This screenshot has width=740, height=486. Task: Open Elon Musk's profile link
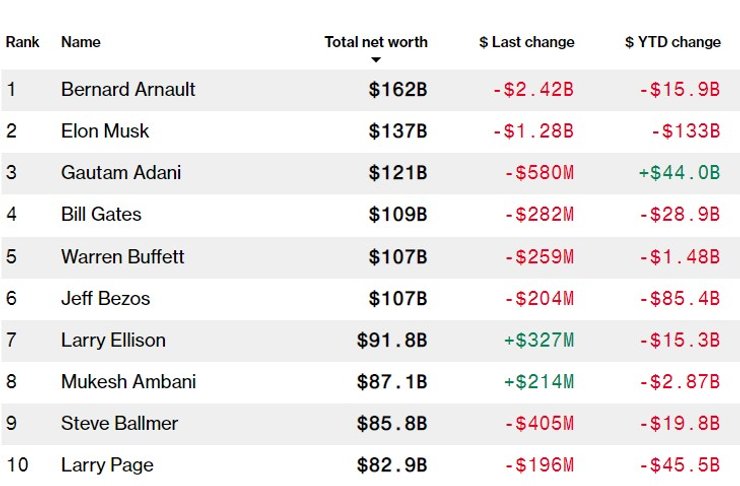click(x=106, y=131)
